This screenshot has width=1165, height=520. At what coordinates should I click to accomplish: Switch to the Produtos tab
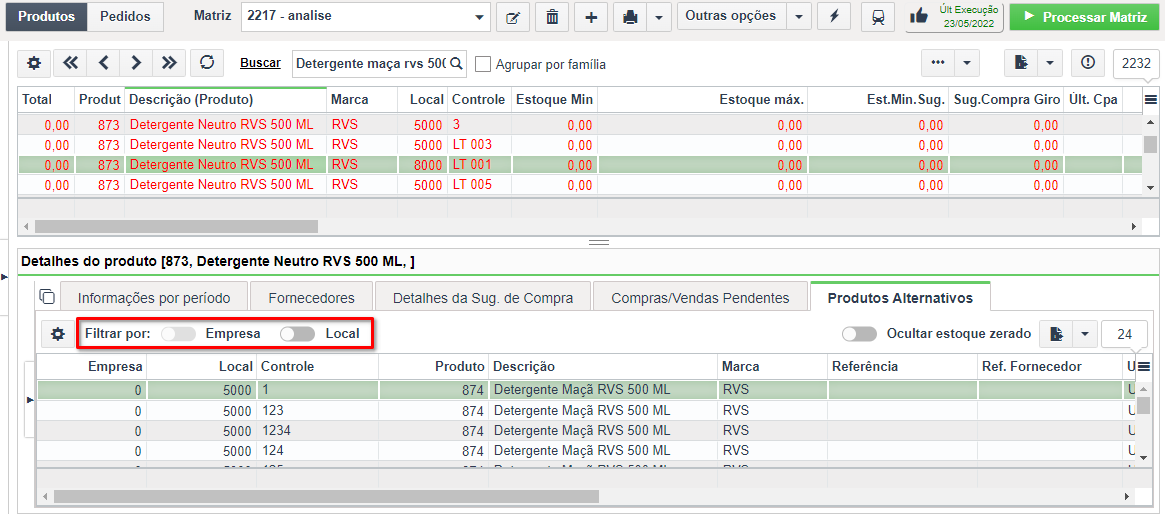click(46, 16)
